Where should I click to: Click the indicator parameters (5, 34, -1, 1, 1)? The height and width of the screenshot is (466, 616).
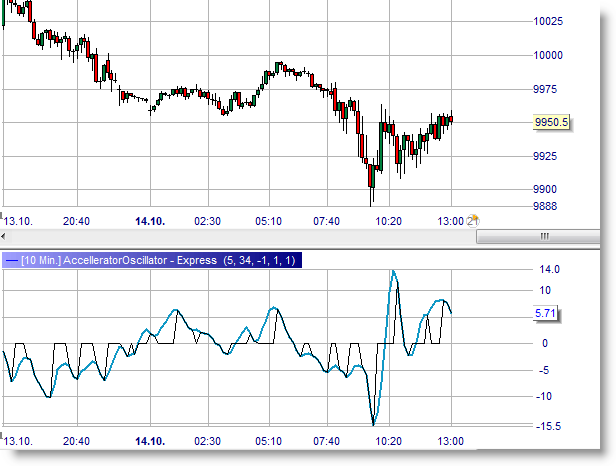click(261, 260)
